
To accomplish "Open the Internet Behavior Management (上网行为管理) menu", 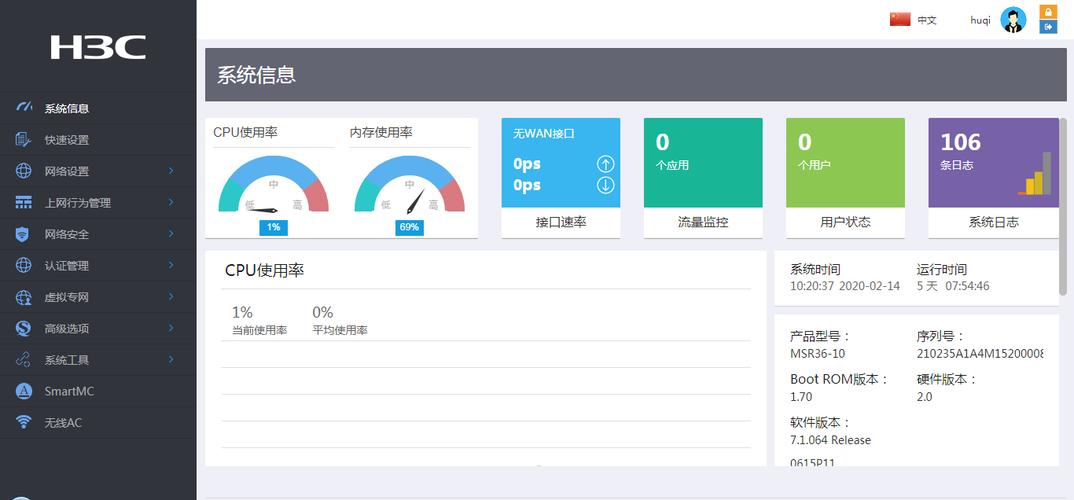I will click(x=78, y=203).
